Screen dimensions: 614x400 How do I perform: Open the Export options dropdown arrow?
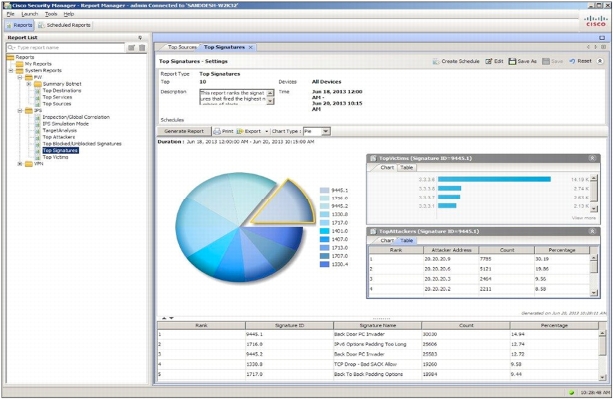[267, 131]
